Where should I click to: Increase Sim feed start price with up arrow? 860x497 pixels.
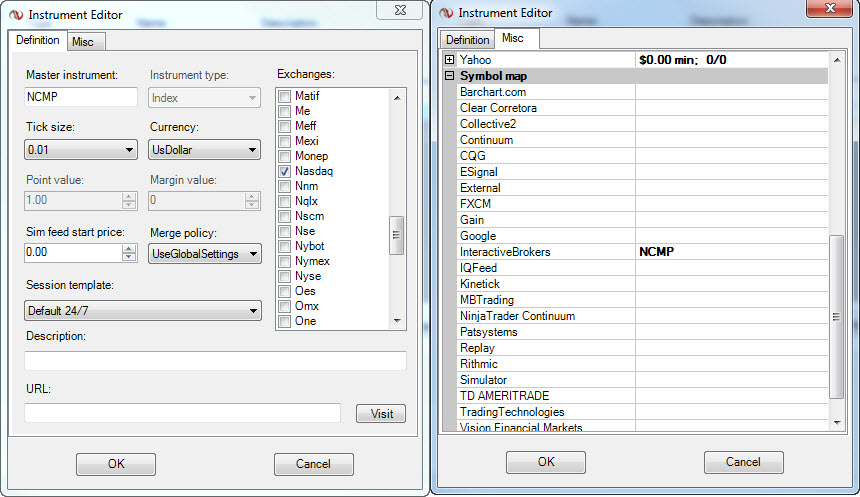click(x=129, y=248)
